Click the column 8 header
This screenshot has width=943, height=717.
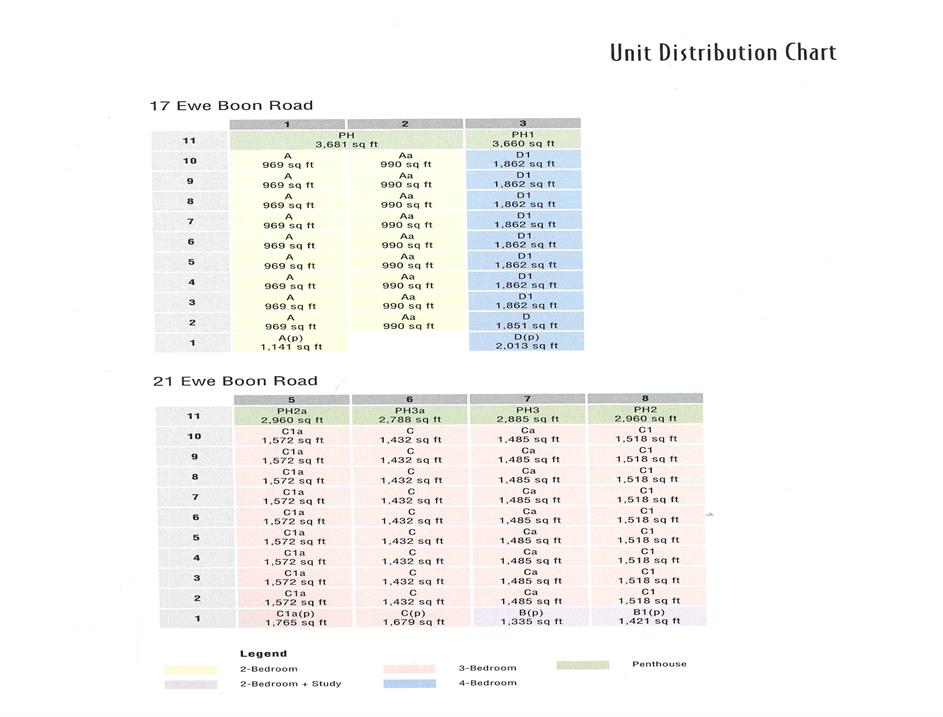pos(646,399)
